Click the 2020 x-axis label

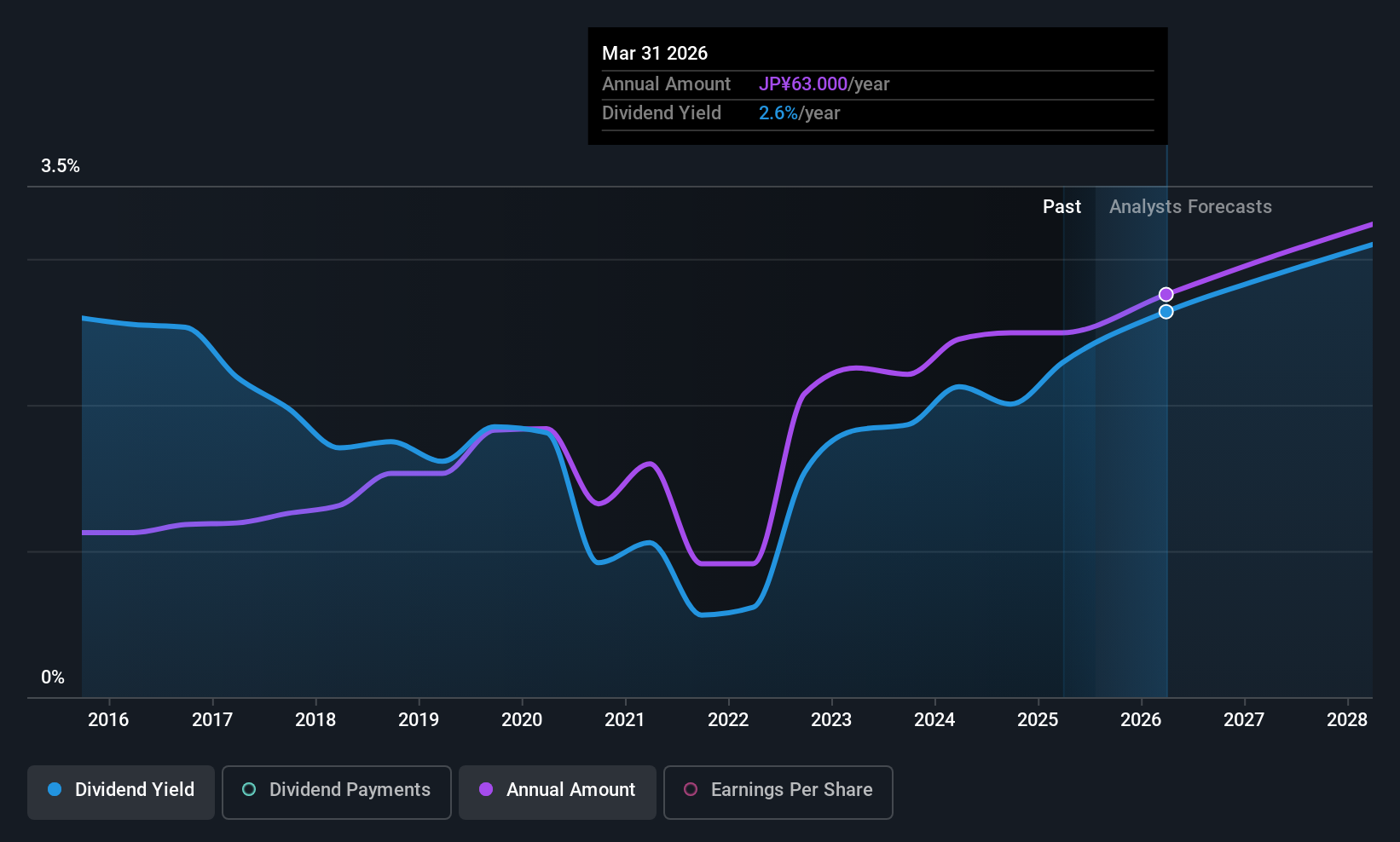(522, 719)
